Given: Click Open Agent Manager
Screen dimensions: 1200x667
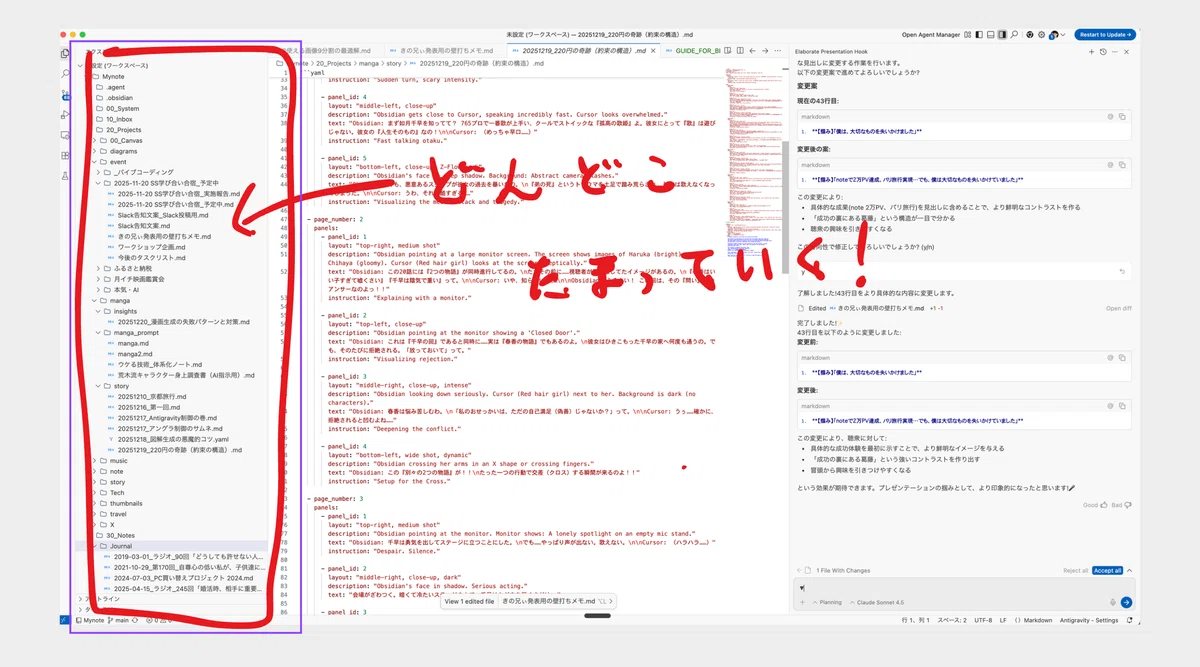Looking at the screenshot, I should pos(931,35).
